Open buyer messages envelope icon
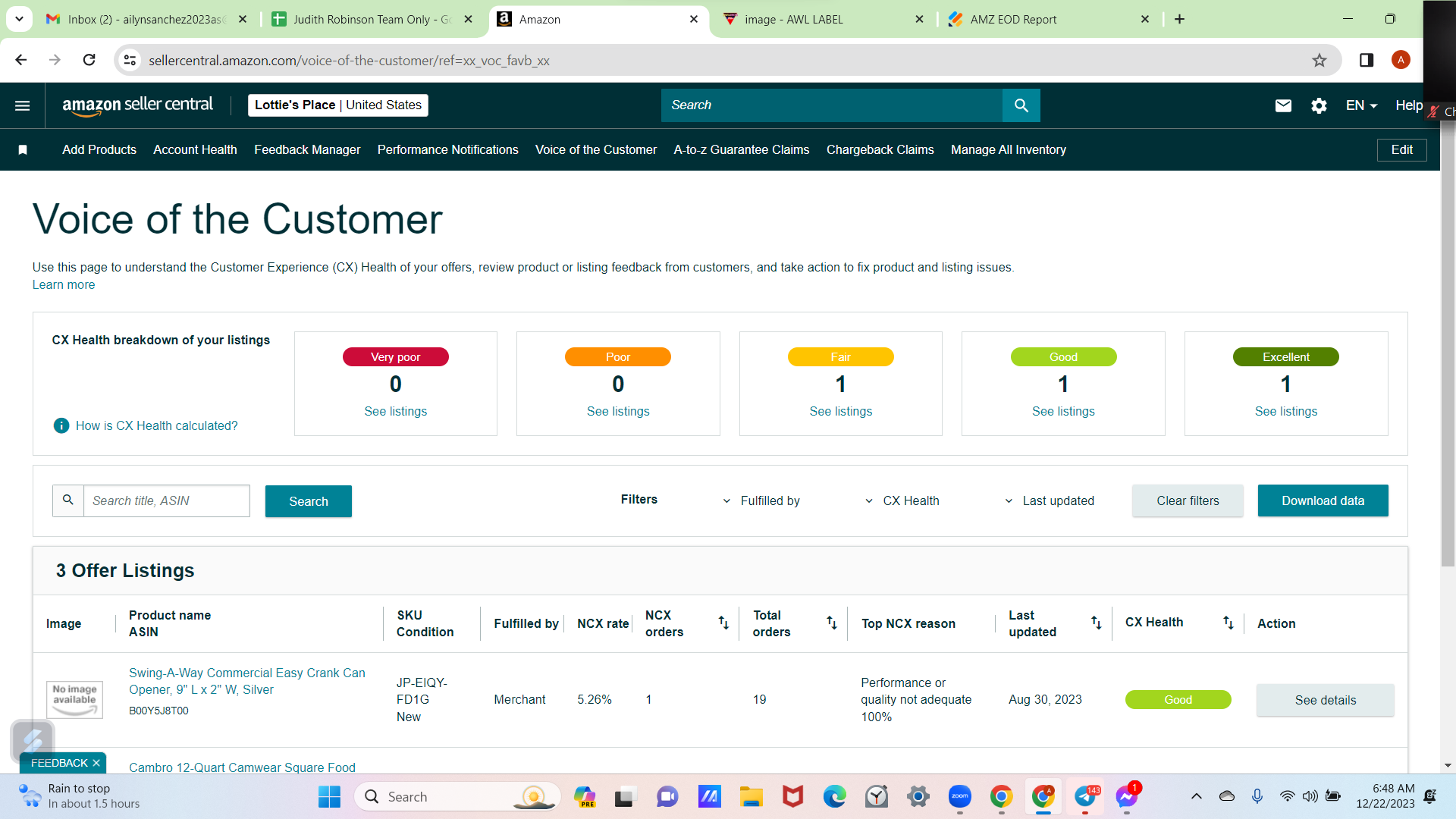Viewport: 1456px width, 819px height. pos(1283,105)
